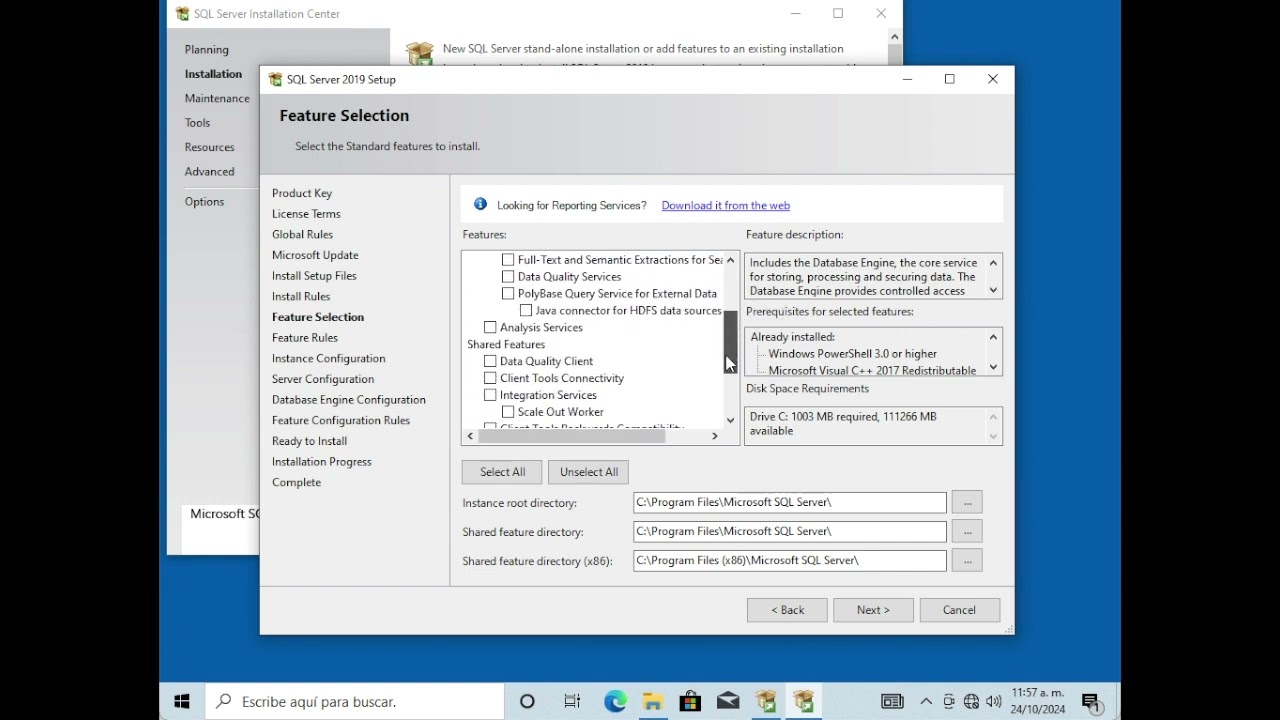Viewport: 1280px width, 720px height.
Task: Open Cortana circle on taskbar
Action: (x=527, y=702)
